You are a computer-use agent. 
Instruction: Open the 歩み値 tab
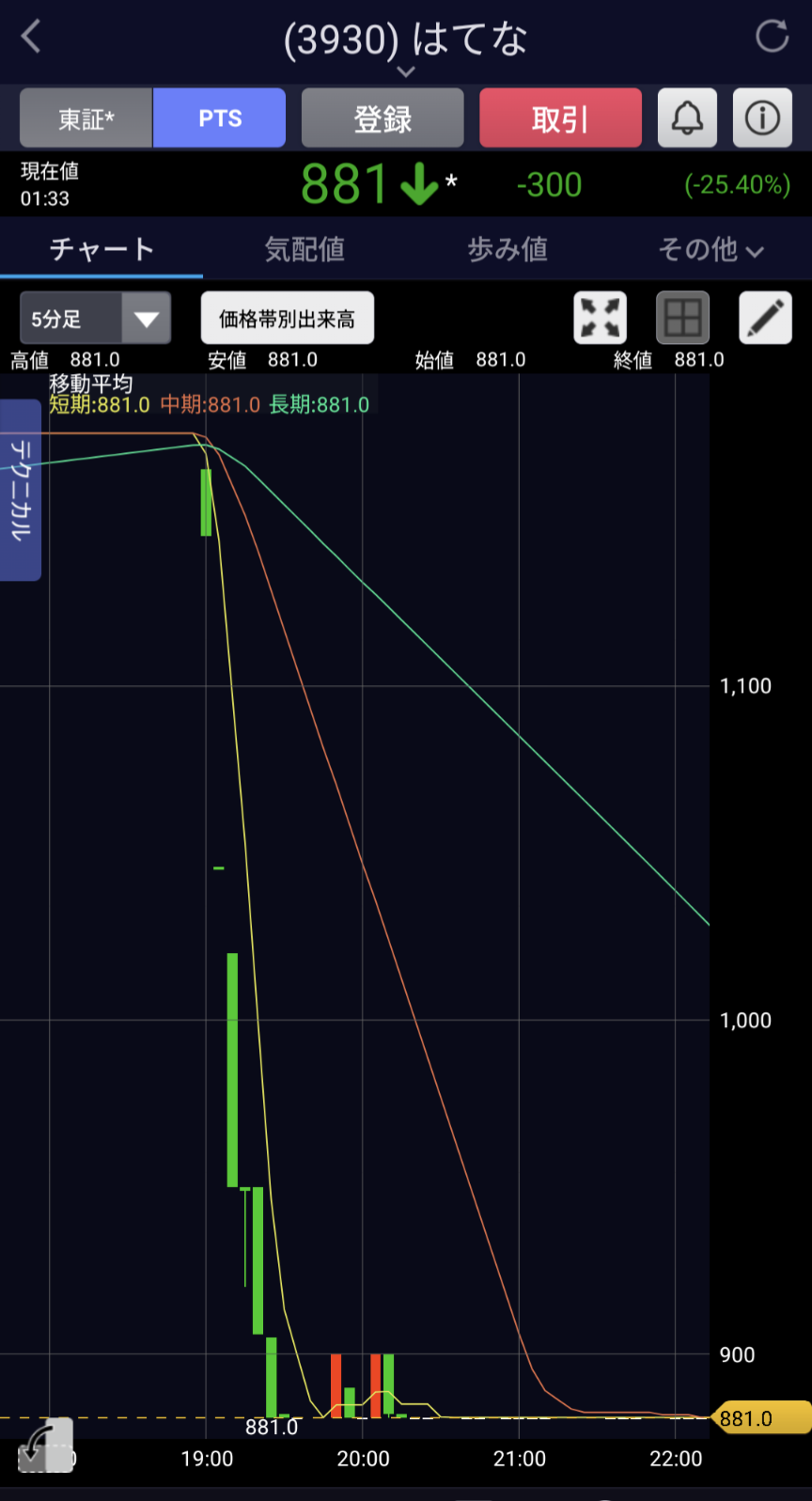coord(507,249)
